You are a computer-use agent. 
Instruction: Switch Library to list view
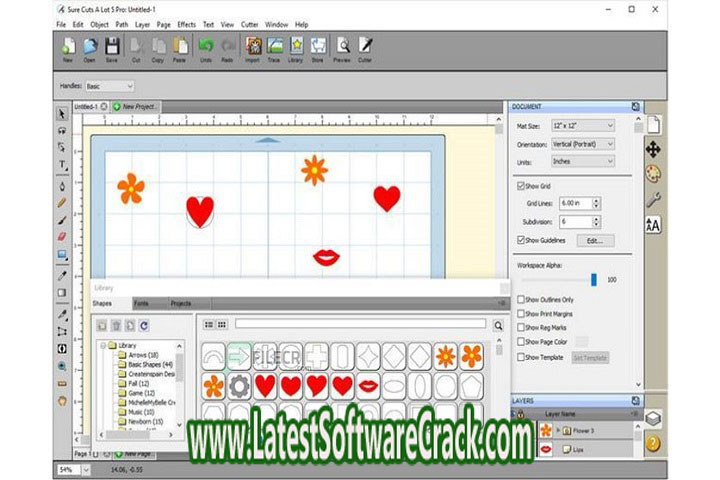pos(209,325)
